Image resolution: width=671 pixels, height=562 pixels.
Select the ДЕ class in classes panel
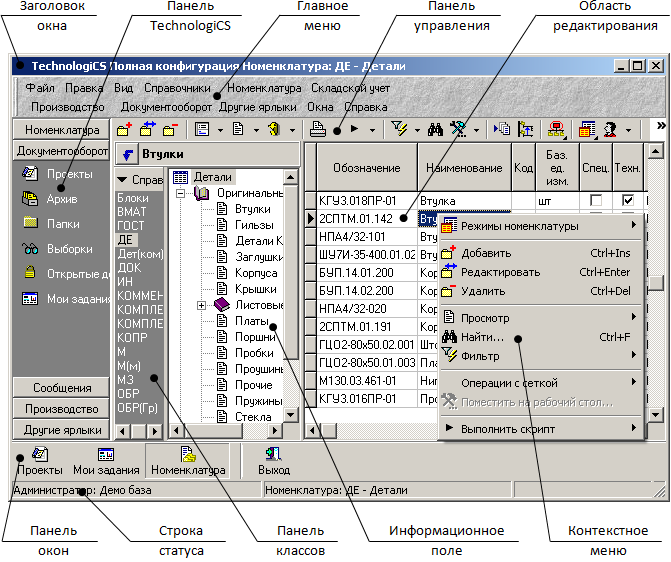125,240
